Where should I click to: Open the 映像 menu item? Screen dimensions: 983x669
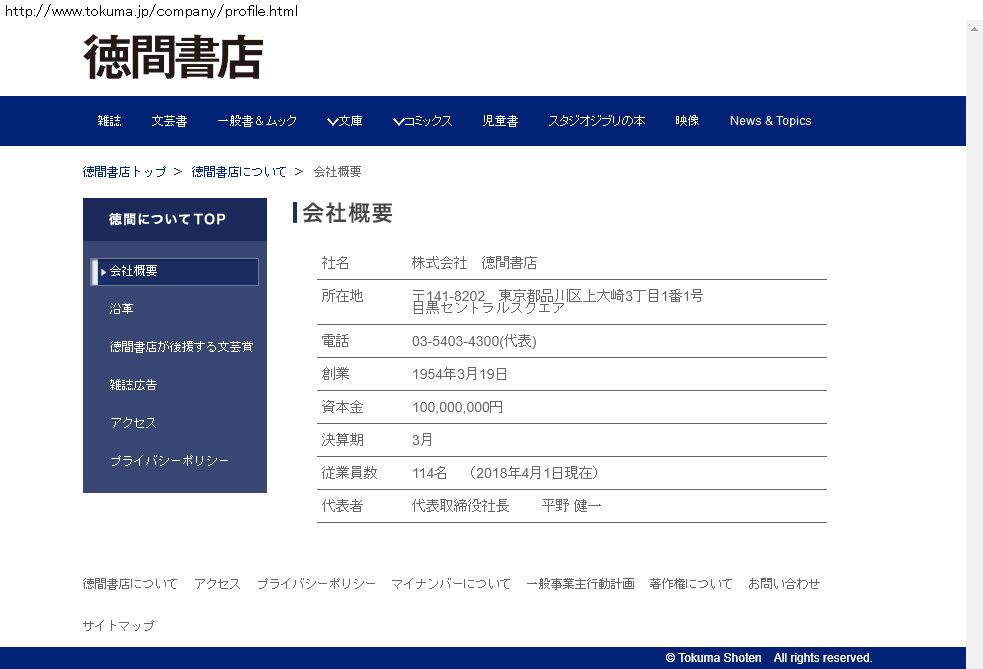tap(687, 121)
